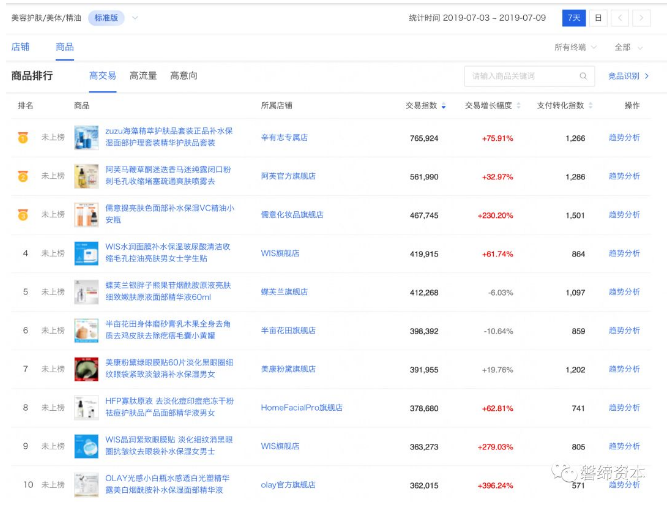Image resolution: width=667 pixels, height=507 pixels.
Task: Open OLAY光感小白瓶 product thumbnail
Action: pos(86,485)
